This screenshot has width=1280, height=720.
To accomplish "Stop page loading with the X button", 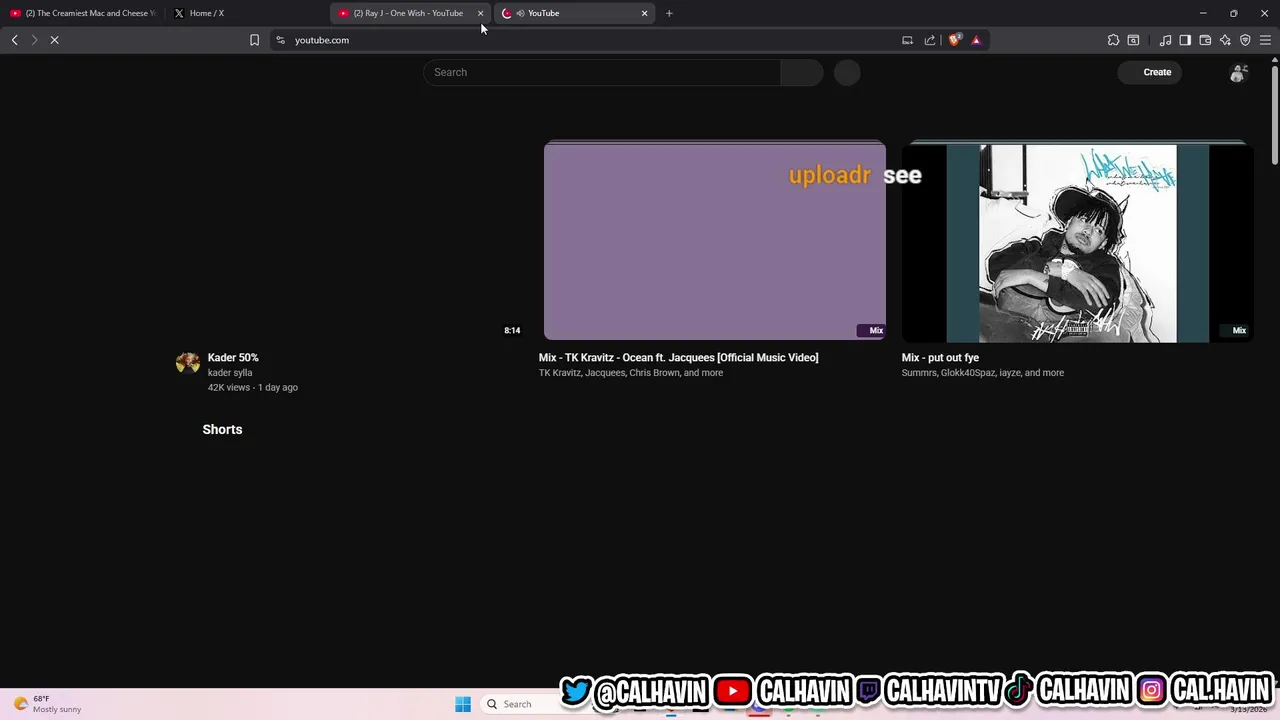I will [55, 40].
